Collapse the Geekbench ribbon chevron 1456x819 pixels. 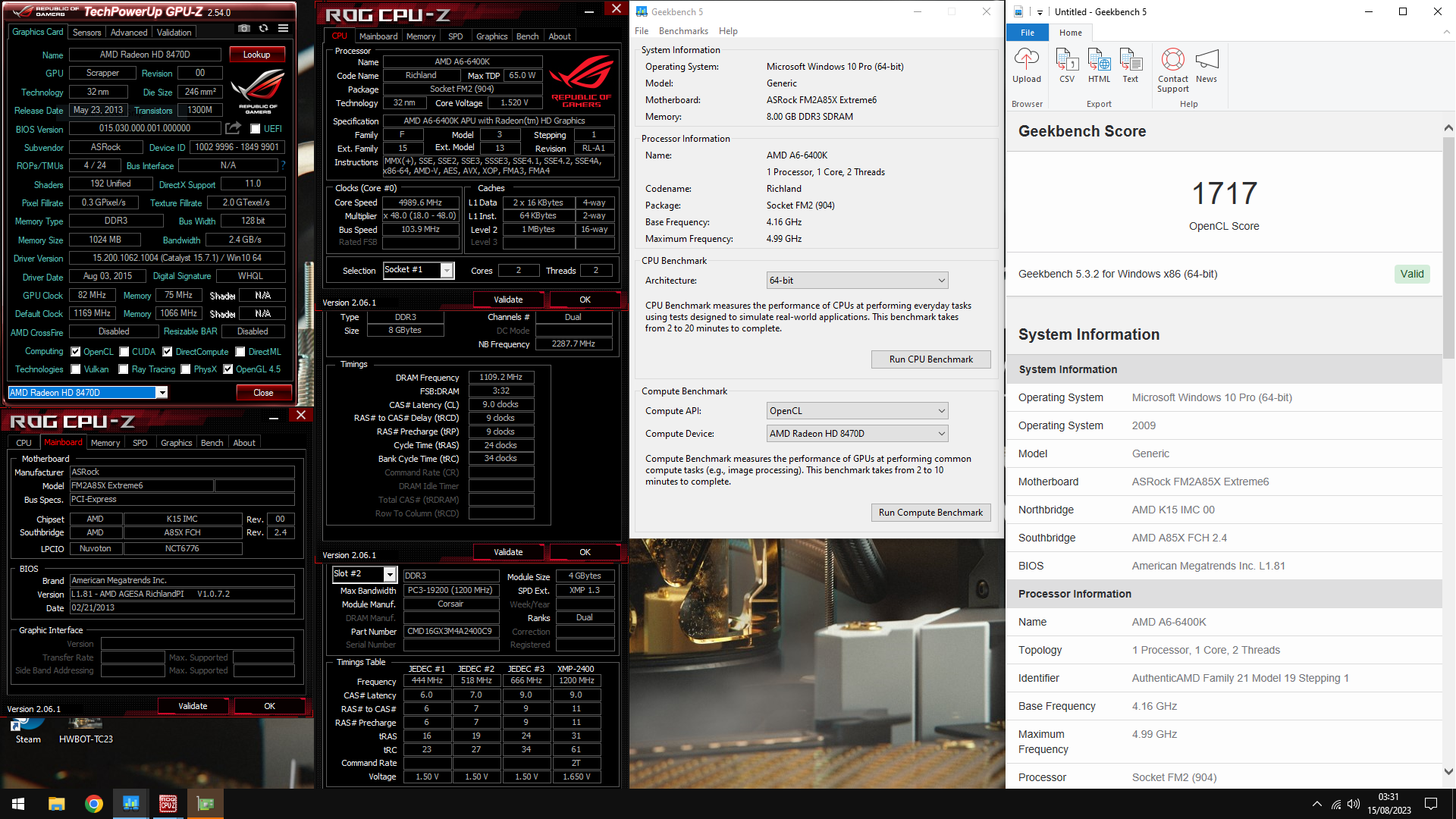(x=1446, y=32)
